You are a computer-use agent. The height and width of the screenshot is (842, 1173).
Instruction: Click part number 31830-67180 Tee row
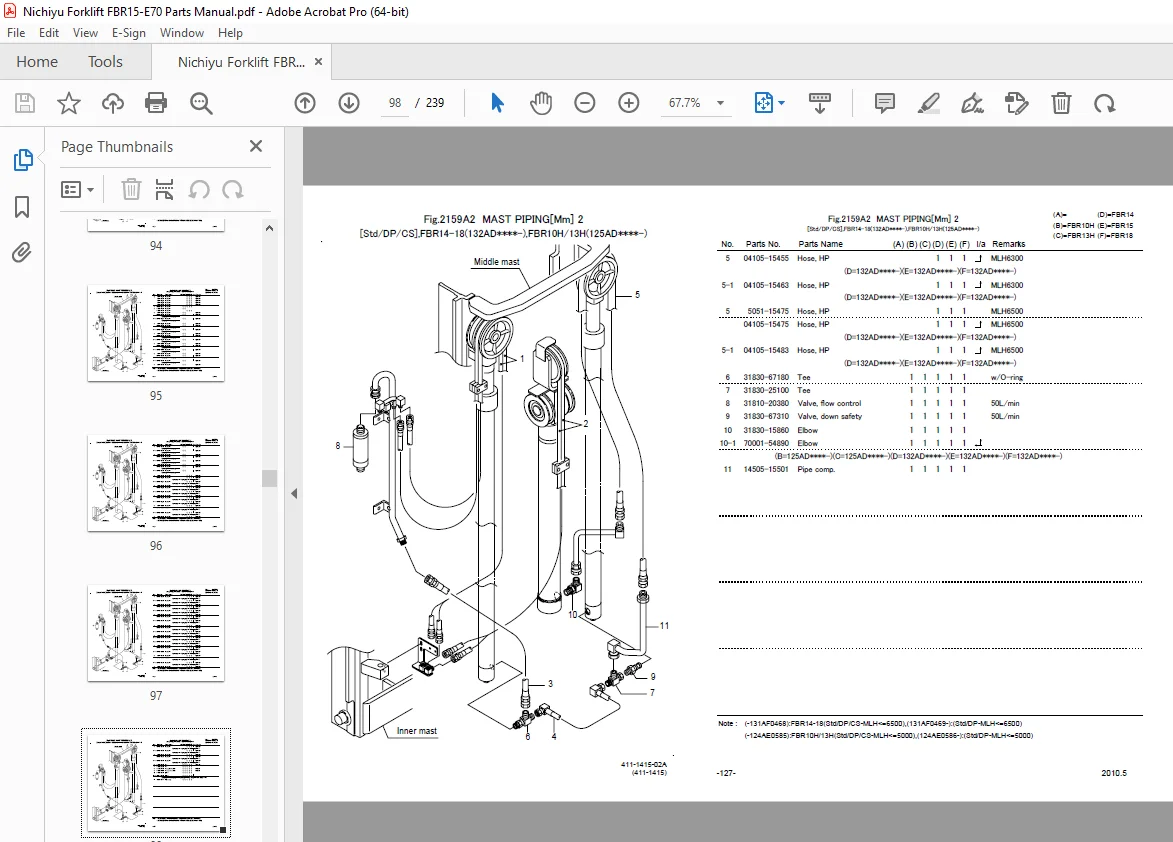click(931, 378)
